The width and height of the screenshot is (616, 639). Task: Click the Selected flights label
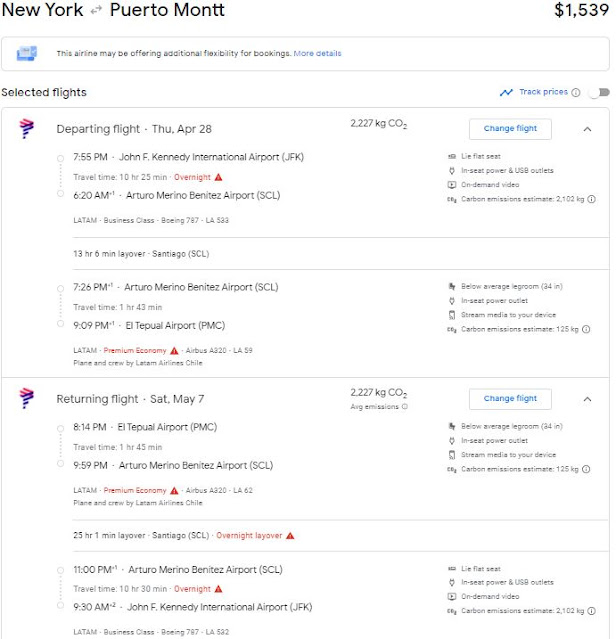[44, 92]
